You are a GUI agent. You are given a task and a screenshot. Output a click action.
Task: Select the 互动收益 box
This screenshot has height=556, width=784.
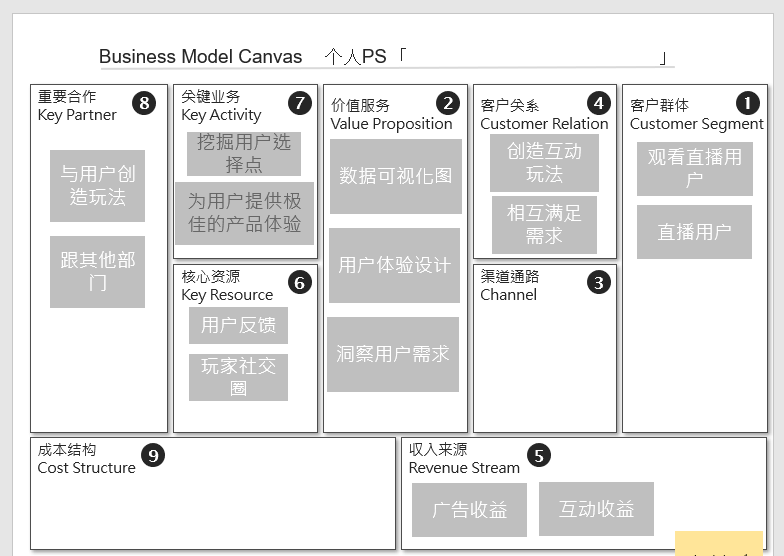[596, 509]
